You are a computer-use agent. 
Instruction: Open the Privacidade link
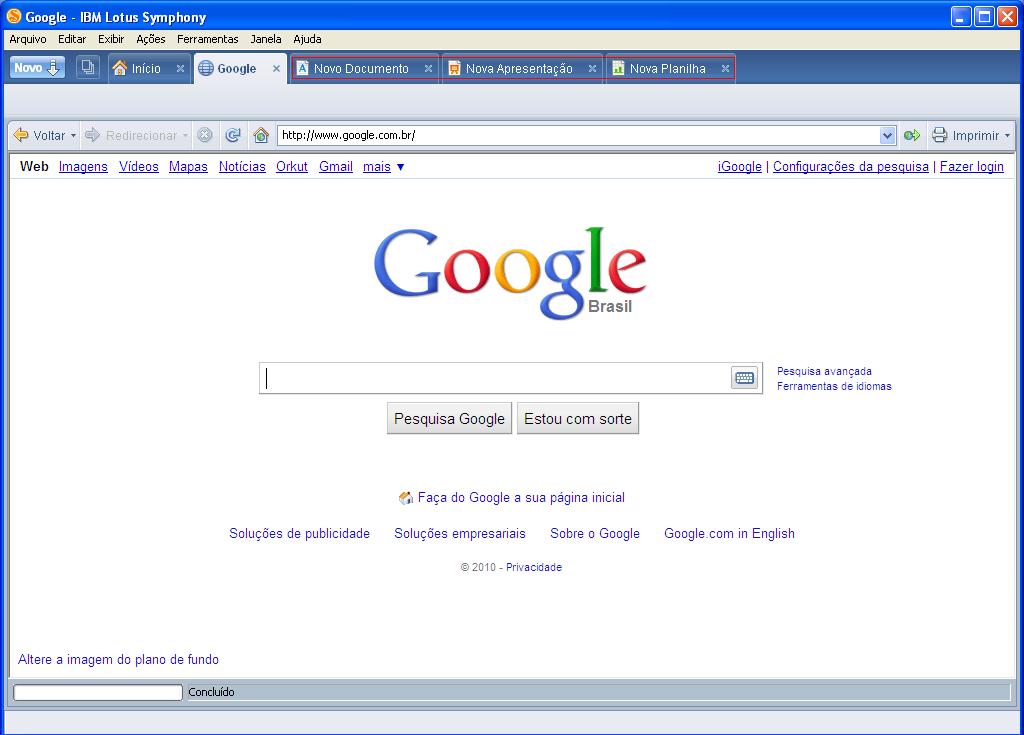(534, 567)
